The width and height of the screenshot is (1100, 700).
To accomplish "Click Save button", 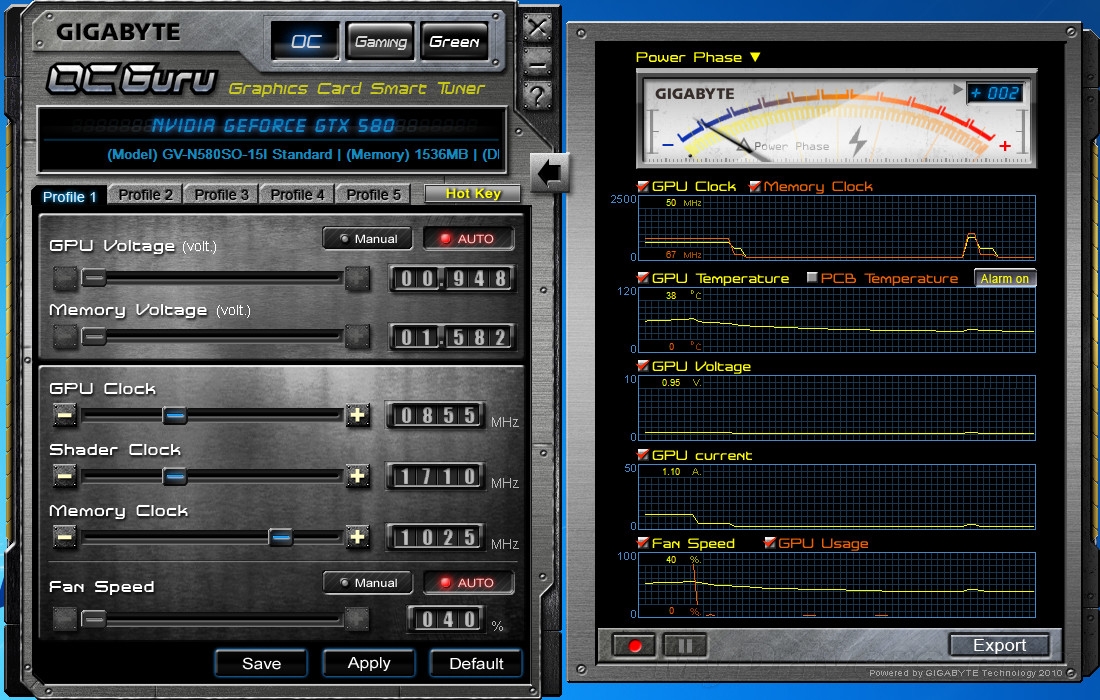I will pyautogui.click(x=261, y=664).
